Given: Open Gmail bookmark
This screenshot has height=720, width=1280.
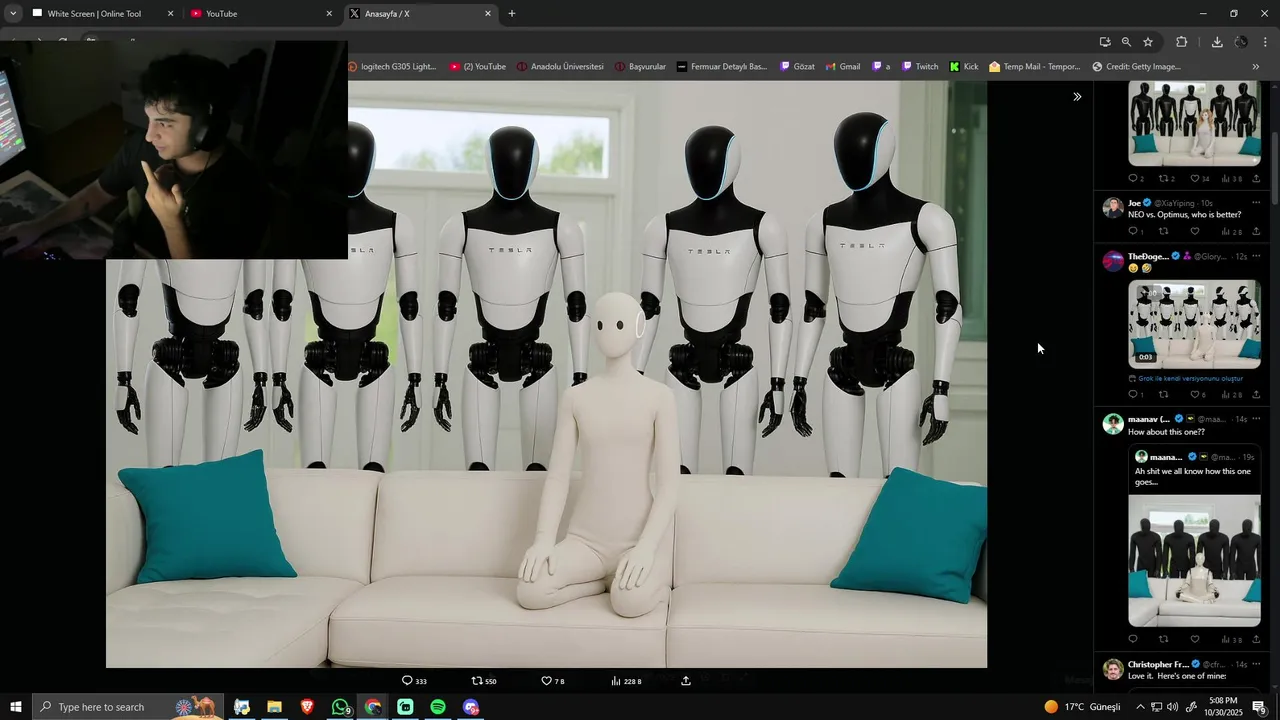Looking at the screenshot, I should [843, 67].
